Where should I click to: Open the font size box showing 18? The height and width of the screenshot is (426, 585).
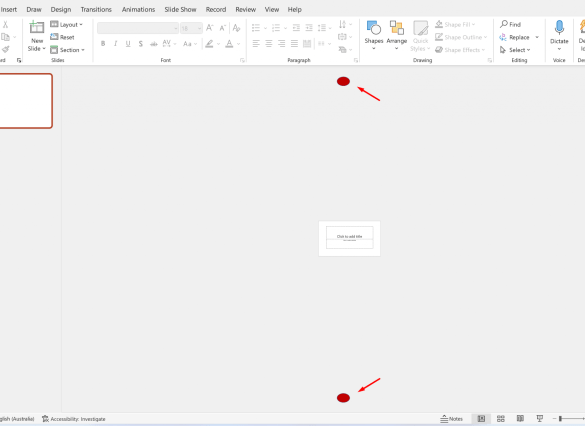(191, 28)
